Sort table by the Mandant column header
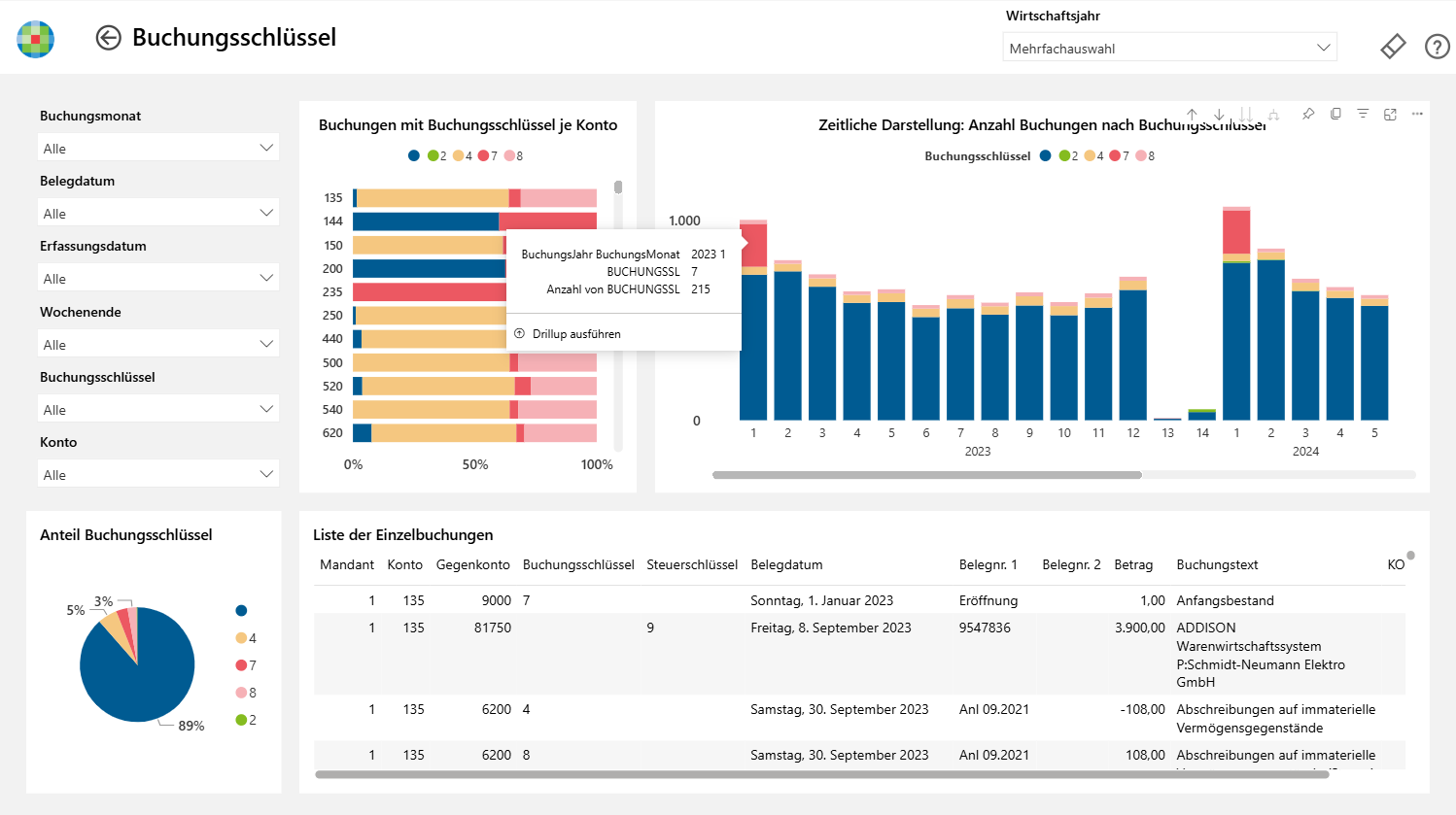1456x815 pixels. click(x=347, y=564)
